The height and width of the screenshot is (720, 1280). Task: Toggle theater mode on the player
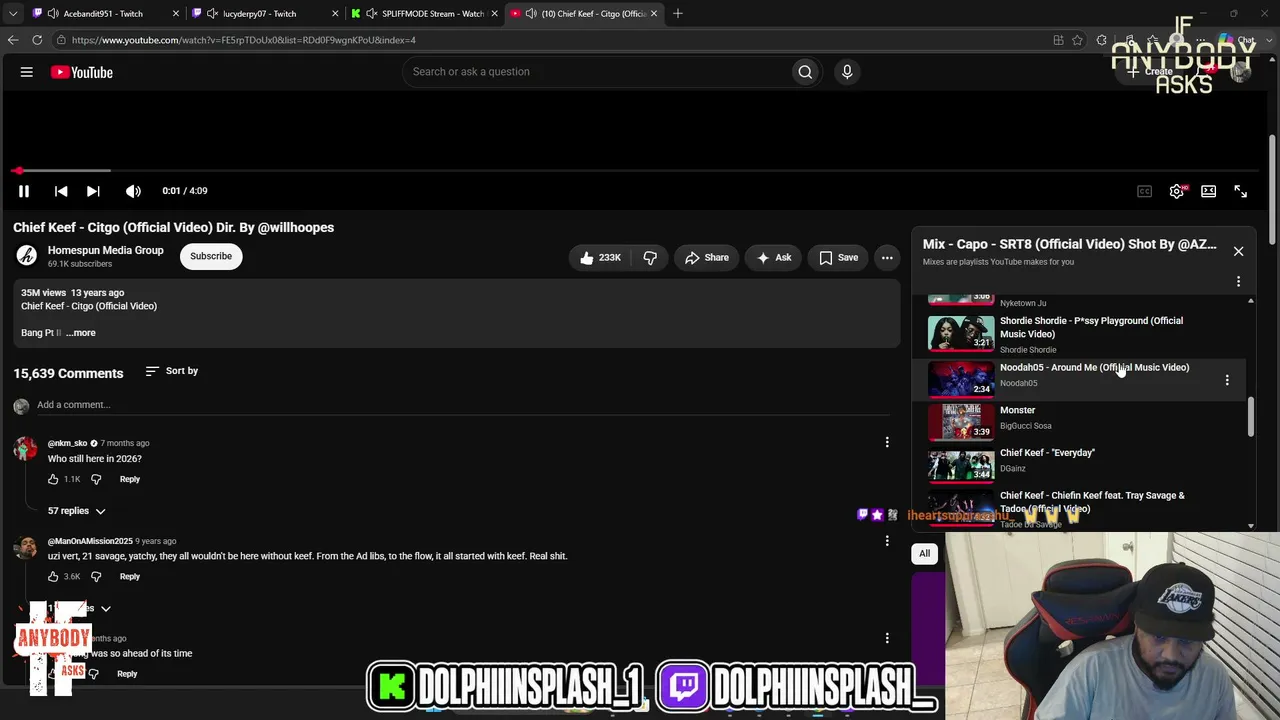[1208, 191]
